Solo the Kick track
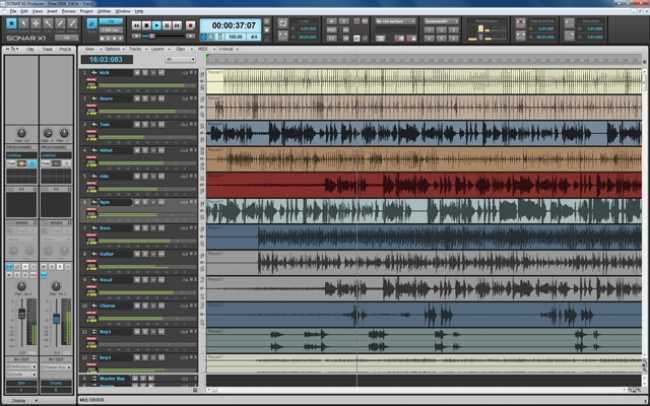 [x=145, y=73]
